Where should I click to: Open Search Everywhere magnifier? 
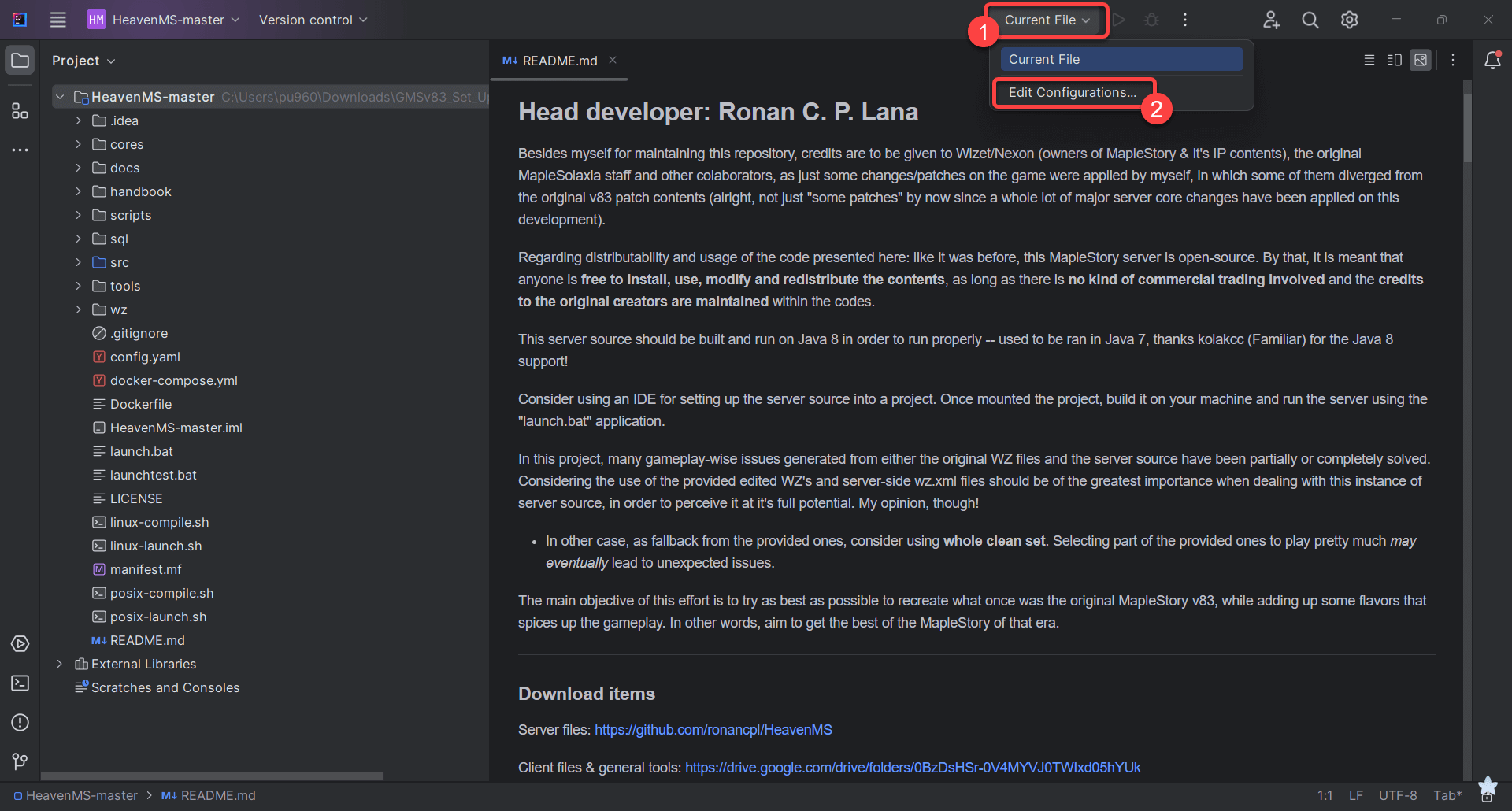pyautogui.click(x=1310, y=20)
